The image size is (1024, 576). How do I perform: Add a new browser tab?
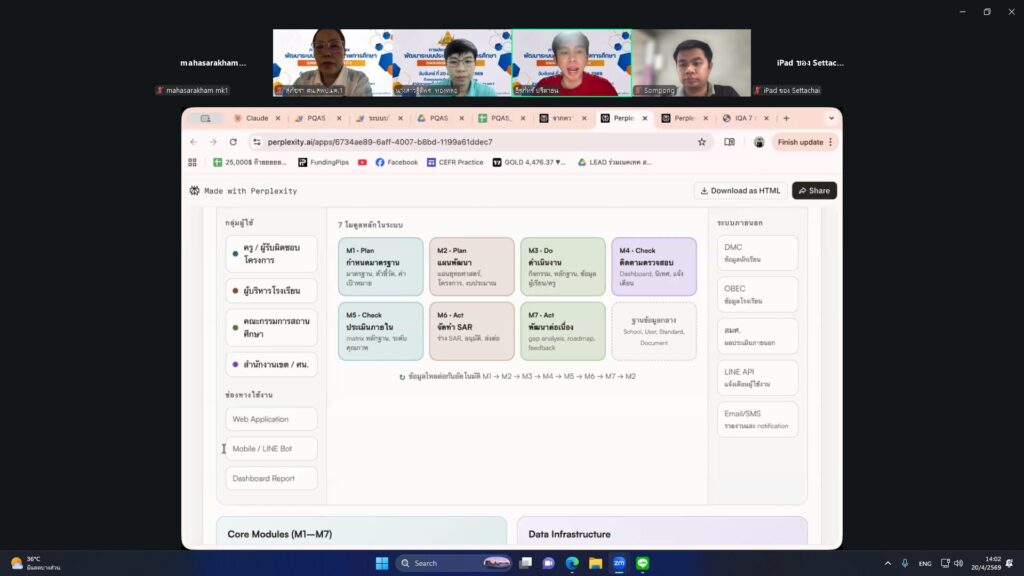click(x=786, y=118)
